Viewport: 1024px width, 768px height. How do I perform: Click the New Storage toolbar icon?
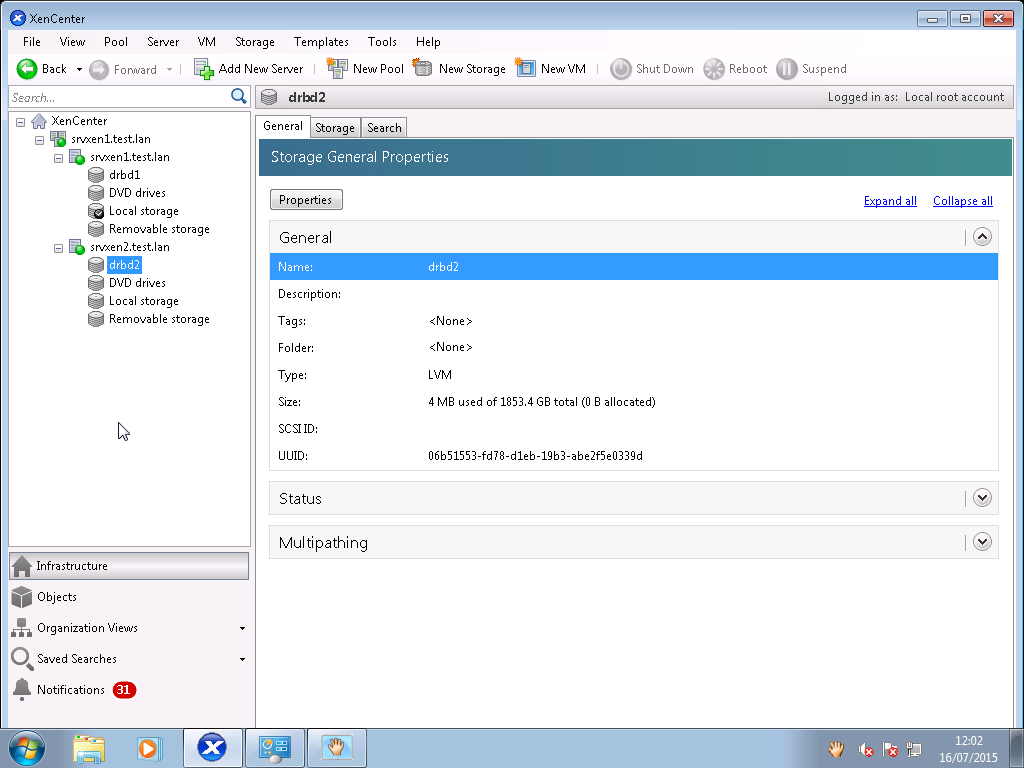coord(423,68)
